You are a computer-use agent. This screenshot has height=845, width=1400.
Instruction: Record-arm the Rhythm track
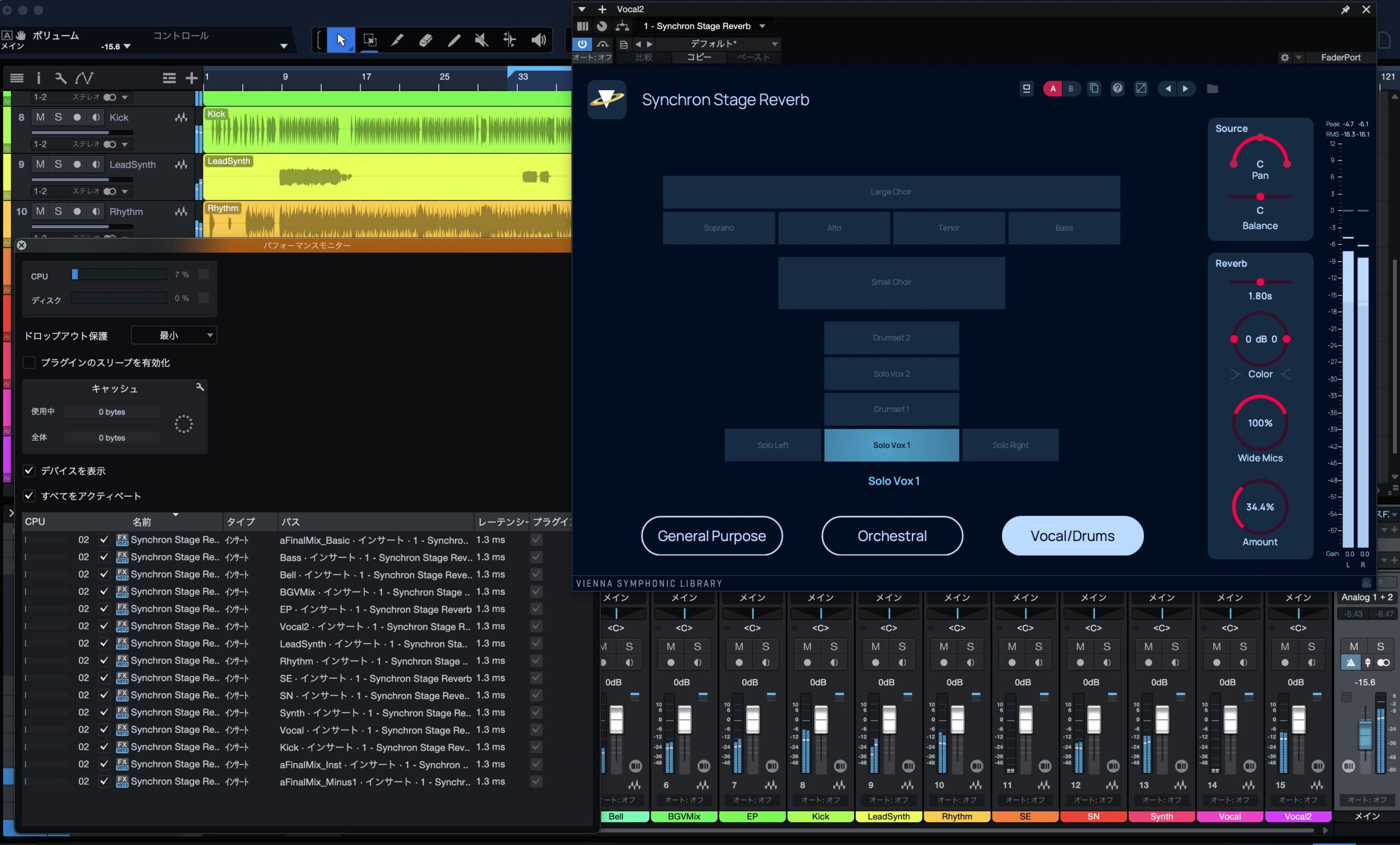[x=77, y=212]
